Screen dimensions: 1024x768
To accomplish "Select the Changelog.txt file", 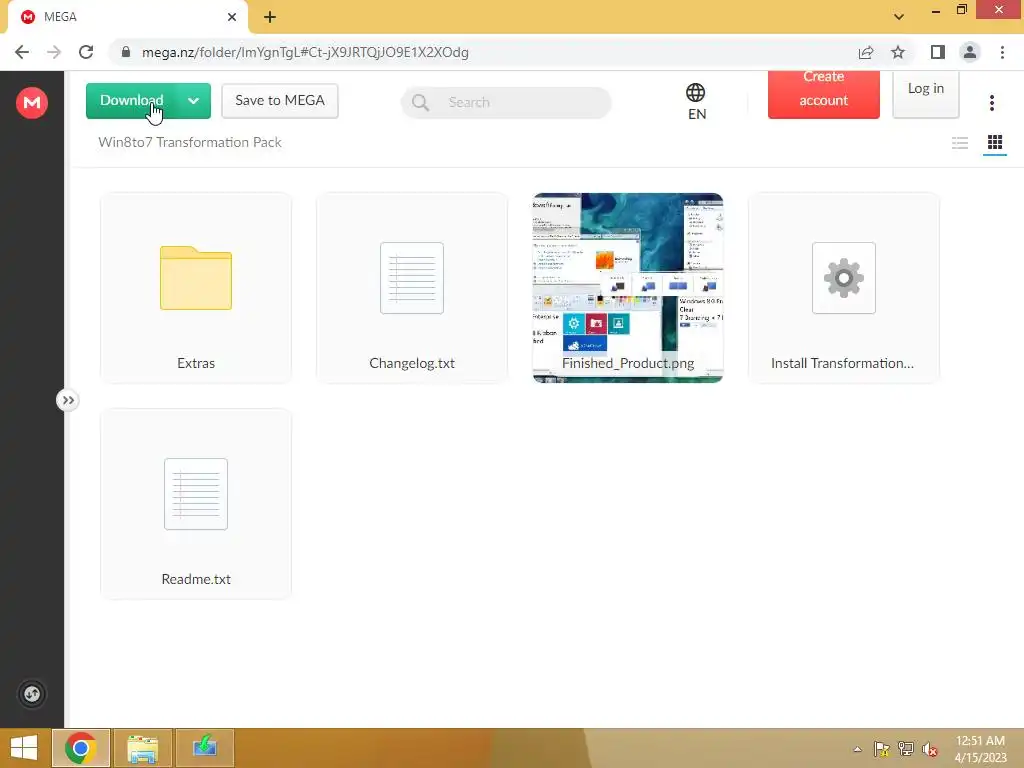I will (x=412, y=288).
